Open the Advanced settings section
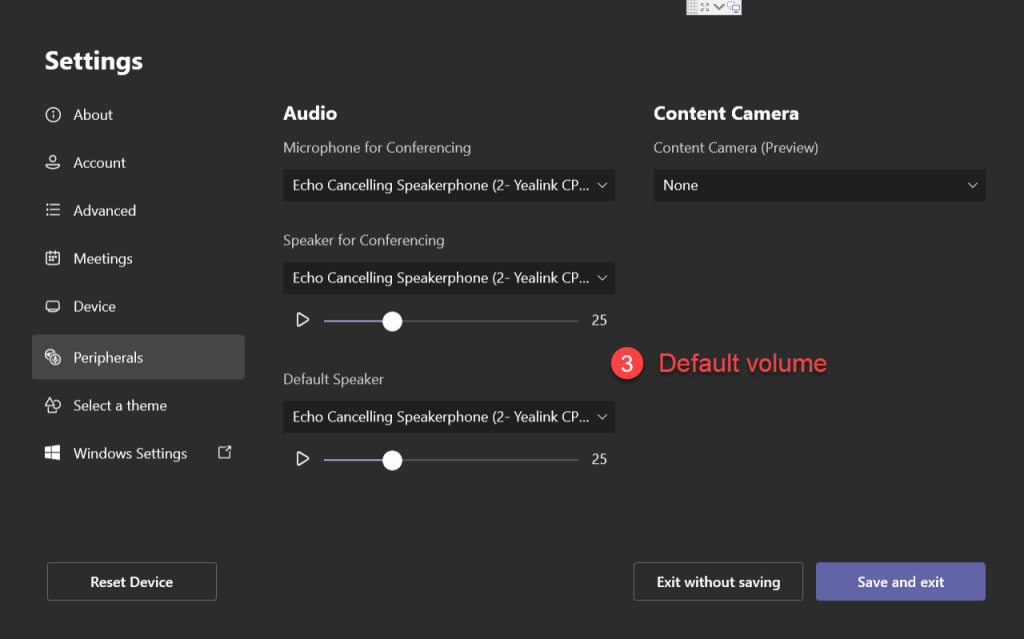 click(104, 211)
